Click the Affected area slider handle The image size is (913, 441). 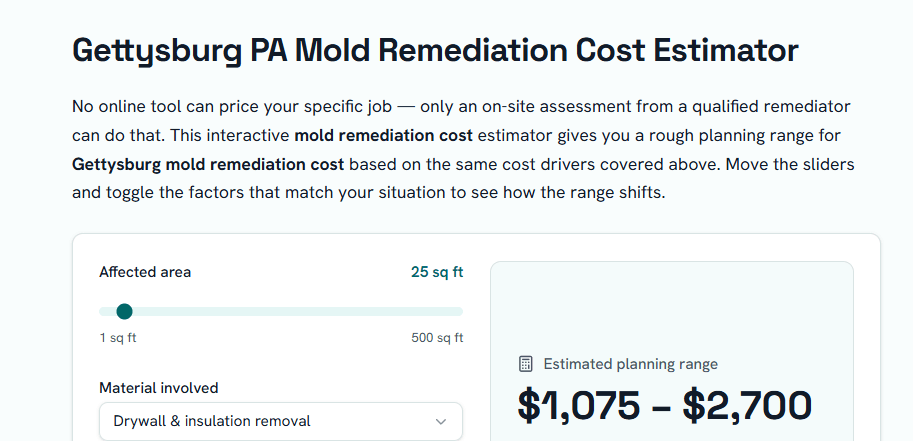(x=124, y=312)
